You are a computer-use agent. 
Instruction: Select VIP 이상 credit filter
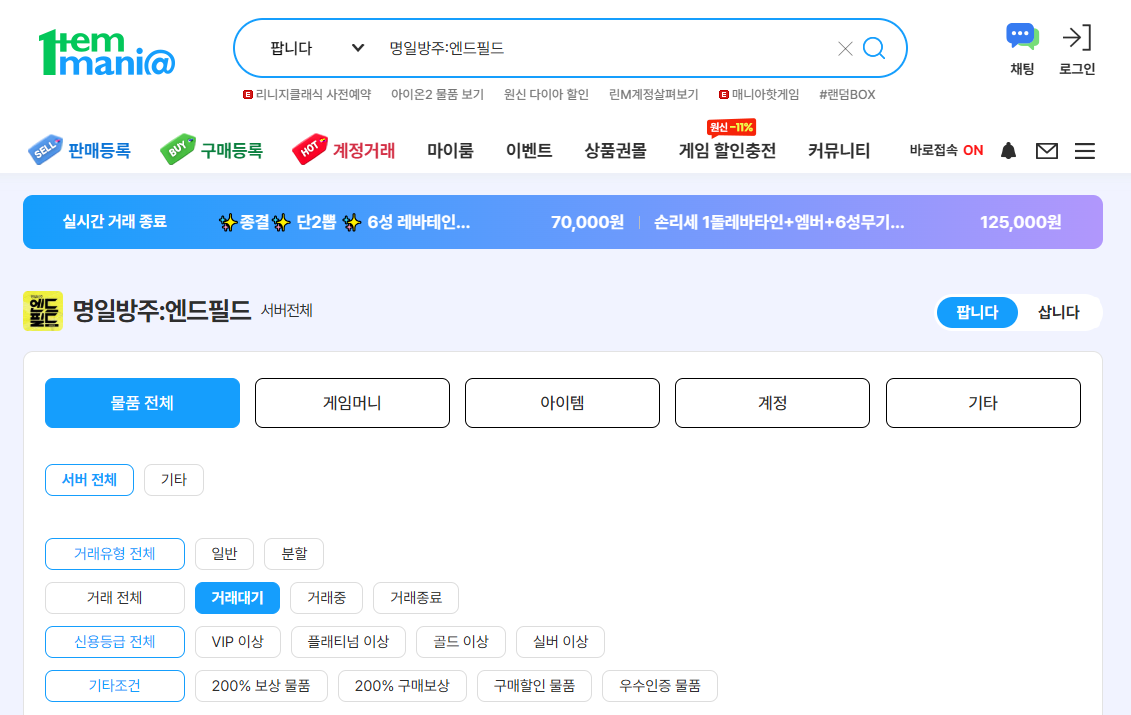pyautogui.click(x=237, y=641)
